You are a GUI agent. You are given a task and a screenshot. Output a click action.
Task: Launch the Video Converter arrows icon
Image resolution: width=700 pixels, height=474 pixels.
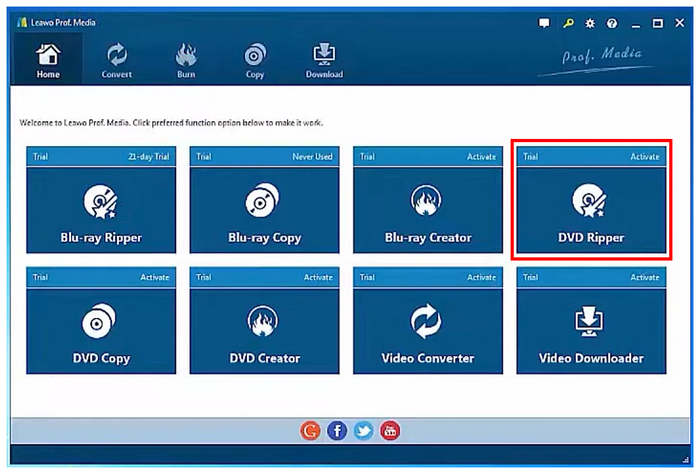coord(426,321)
